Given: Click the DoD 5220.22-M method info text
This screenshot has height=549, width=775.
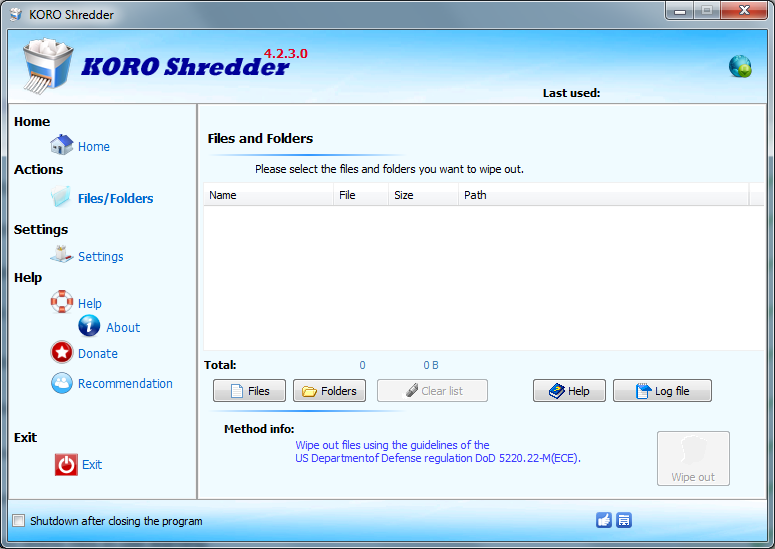Looking at the screenshot, I should [438, 452].
